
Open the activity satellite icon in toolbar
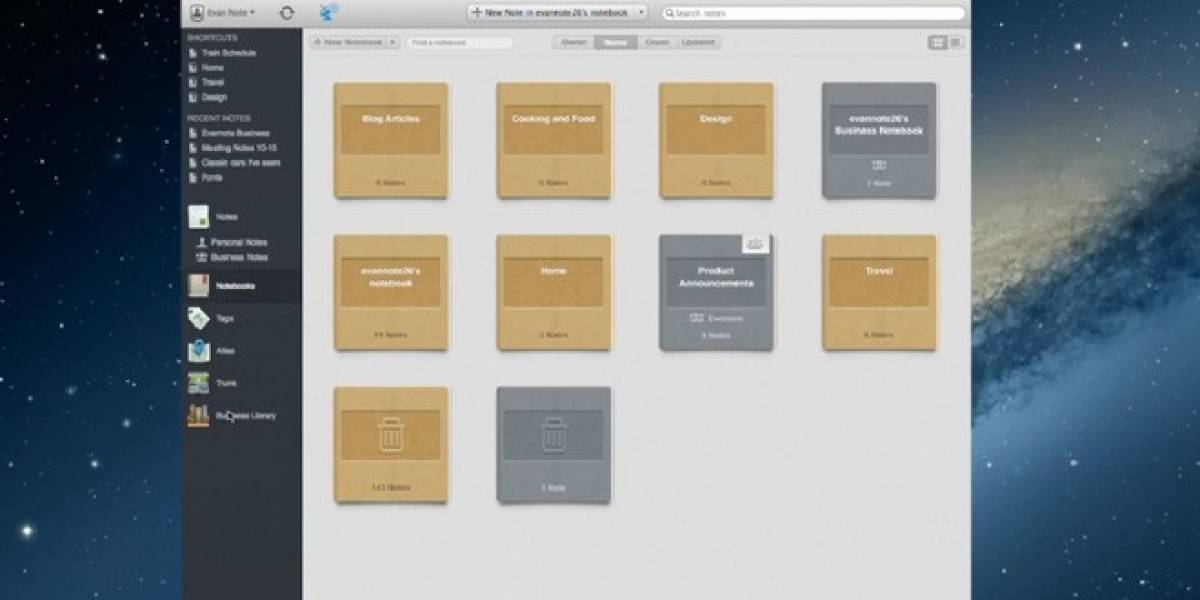(x=328, y=12)
